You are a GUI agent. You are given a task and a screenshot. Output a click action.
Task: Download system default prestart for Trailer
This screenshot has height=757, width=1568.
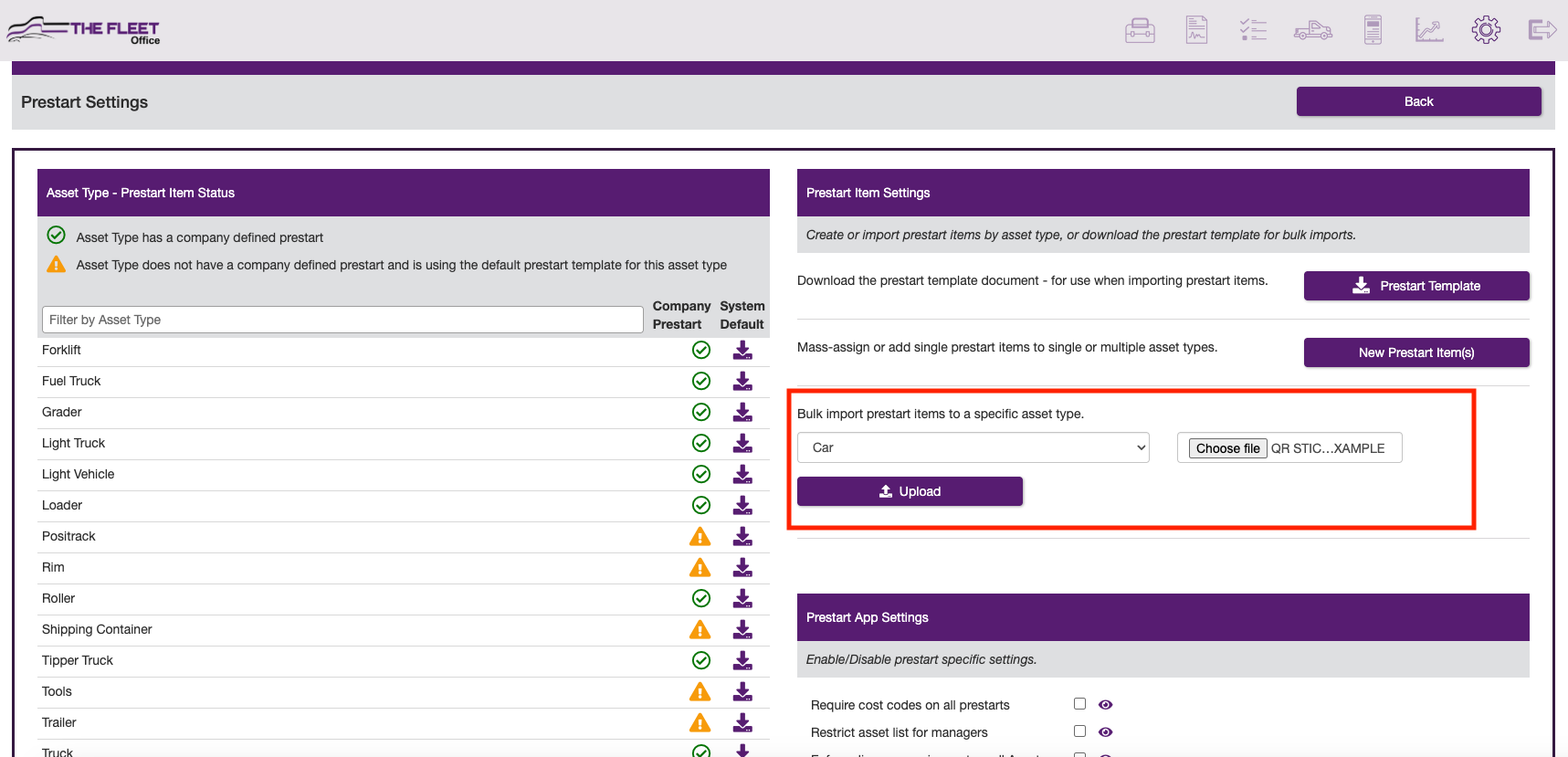point(742,722)
